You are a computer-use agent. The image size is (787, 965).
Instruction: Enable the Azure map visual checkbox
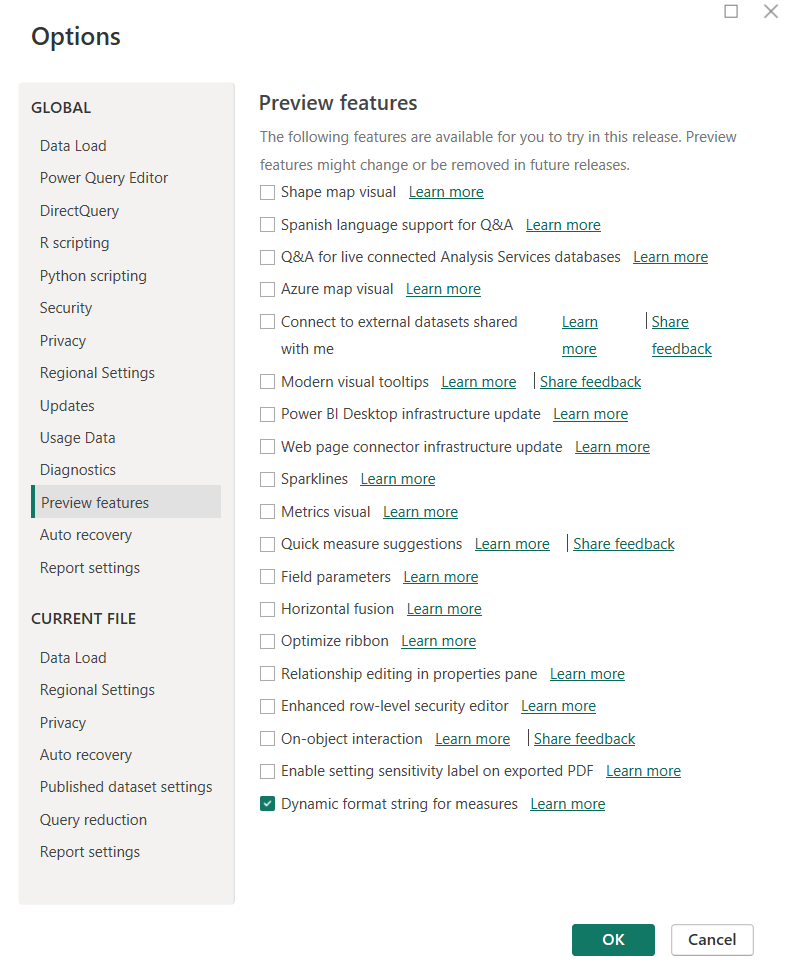tap(267, 289)
